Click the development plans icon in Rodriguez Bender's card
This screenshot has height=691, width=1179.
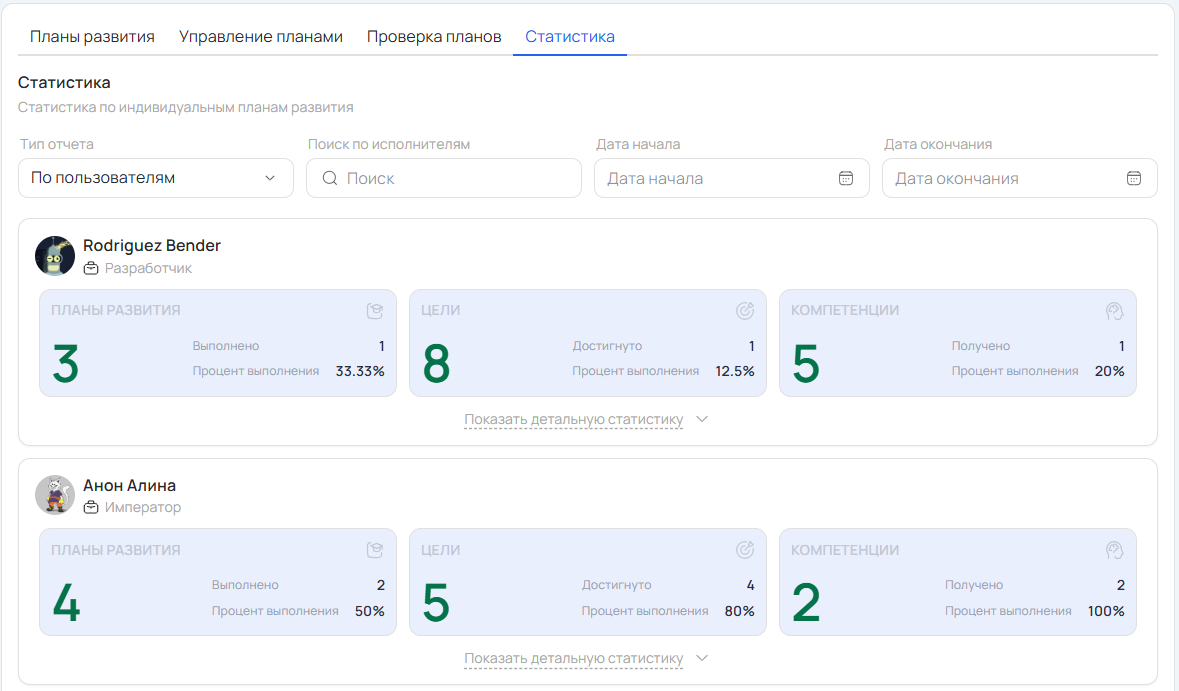pos(375,311)
